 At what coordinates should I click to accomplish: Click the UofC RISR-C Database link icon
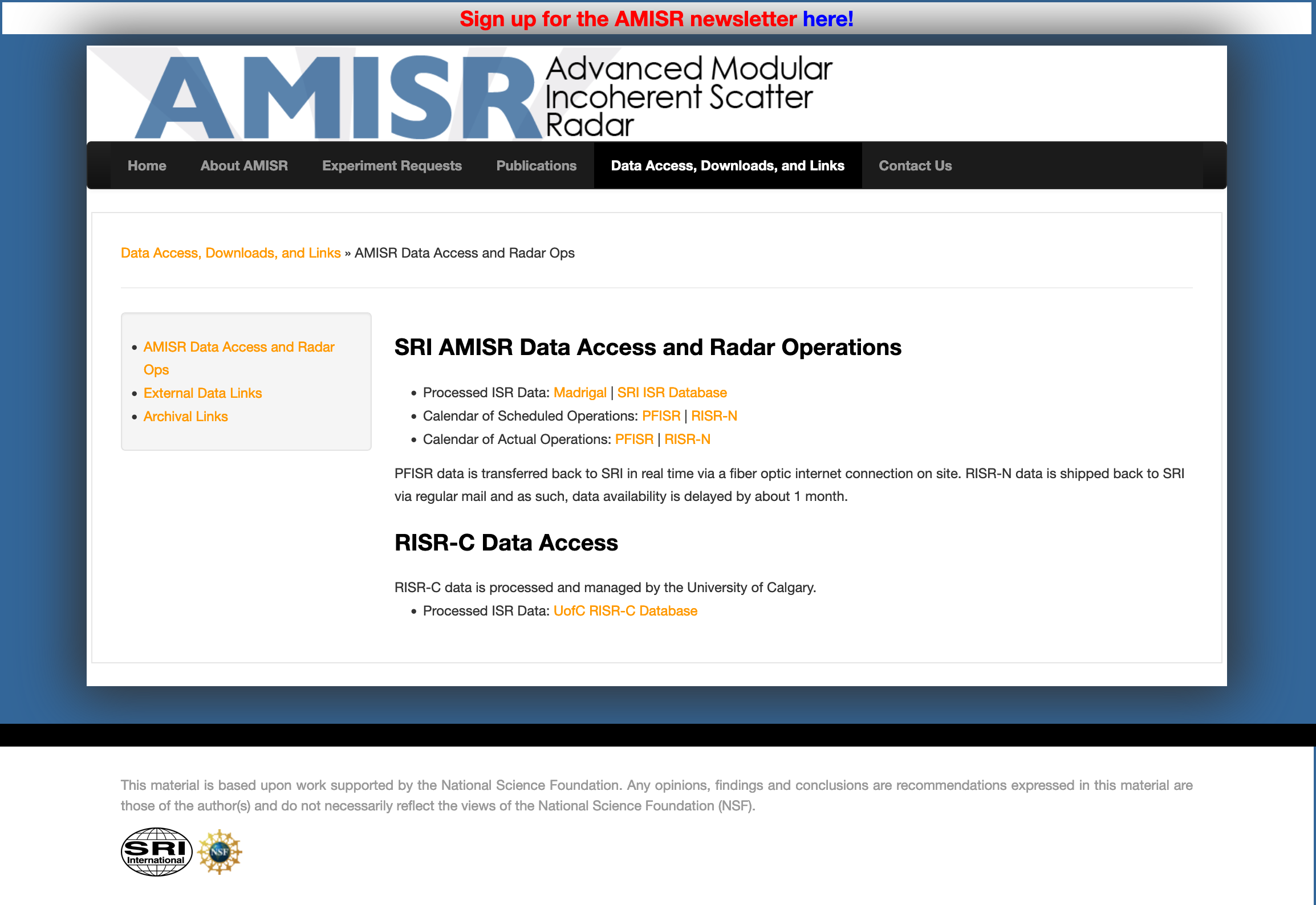click(626, 610)
